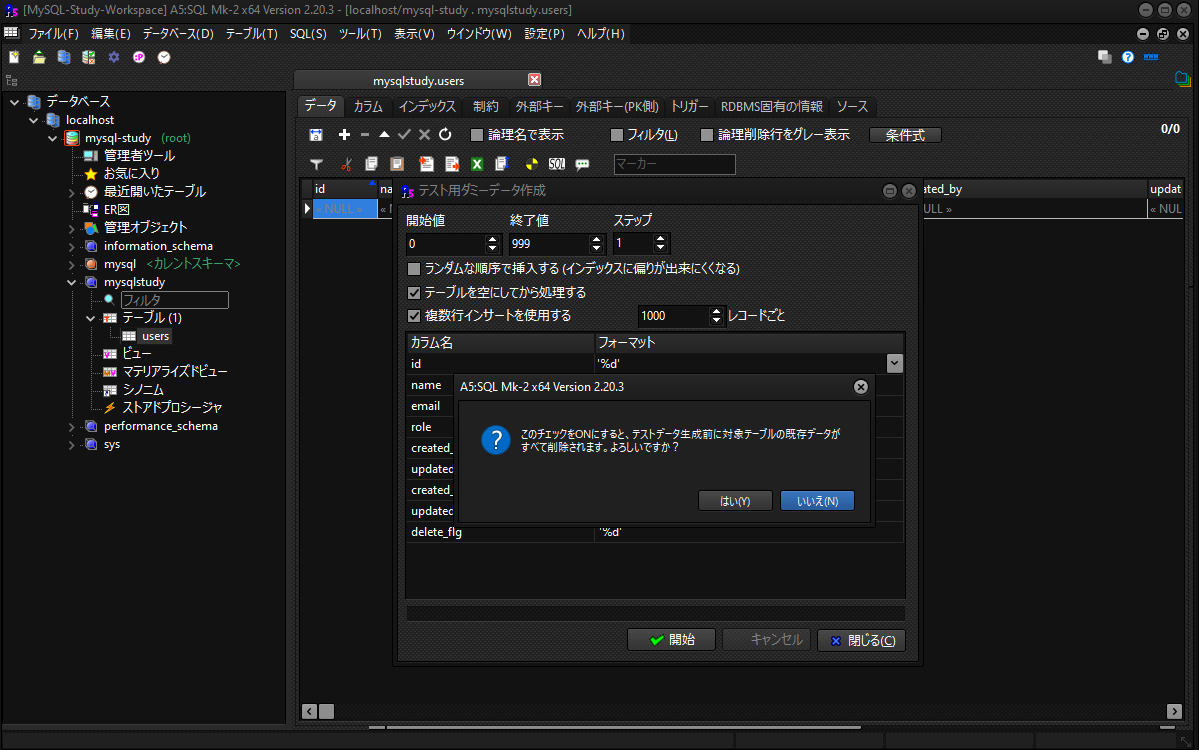This screenshot has width=1199, height=750.
Task: Click the speech bubble comment icon
Action: [583, 164]
